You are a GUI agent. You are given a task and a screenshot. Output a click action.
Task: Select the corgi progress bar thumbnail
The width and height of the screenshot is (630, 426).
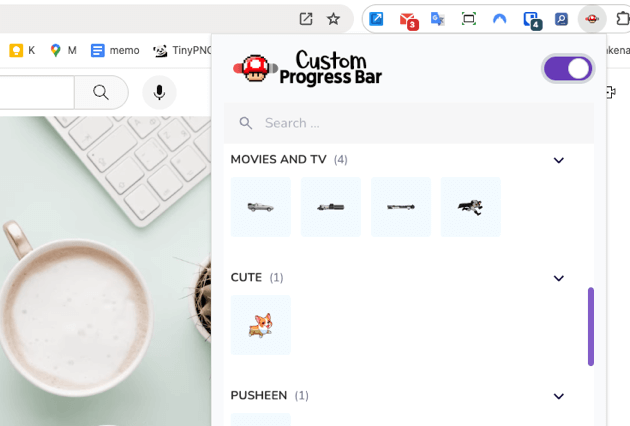click(261, 325)
